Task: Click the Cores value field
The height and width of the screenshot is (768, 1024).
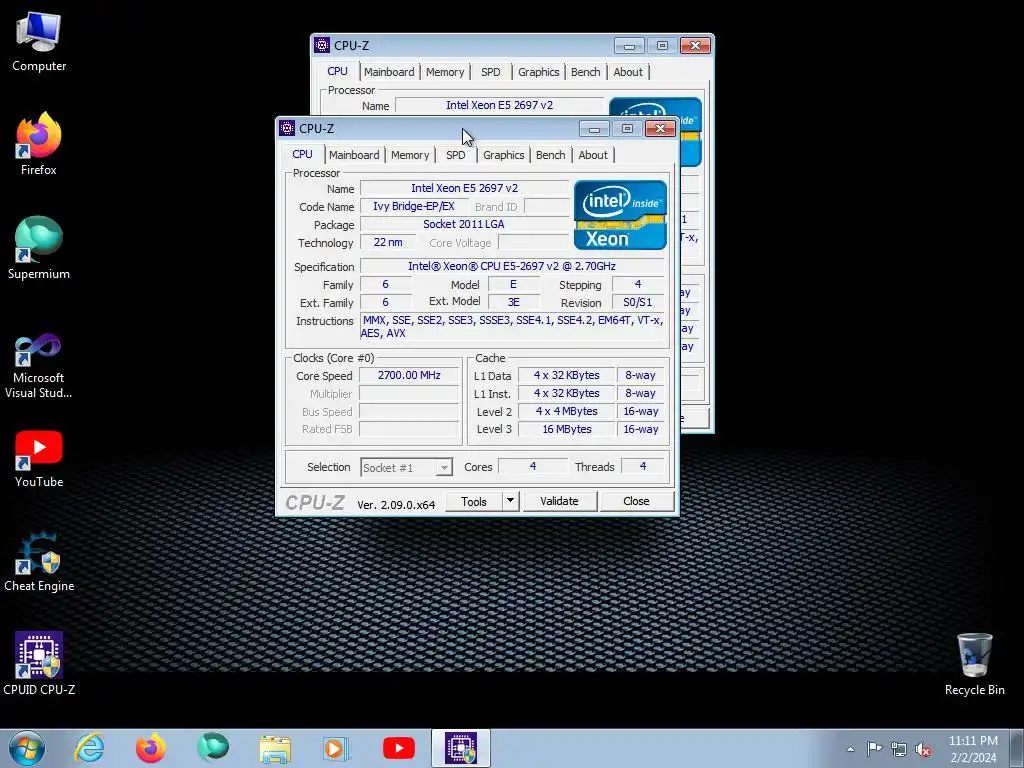Action: (x=533, y=466)
